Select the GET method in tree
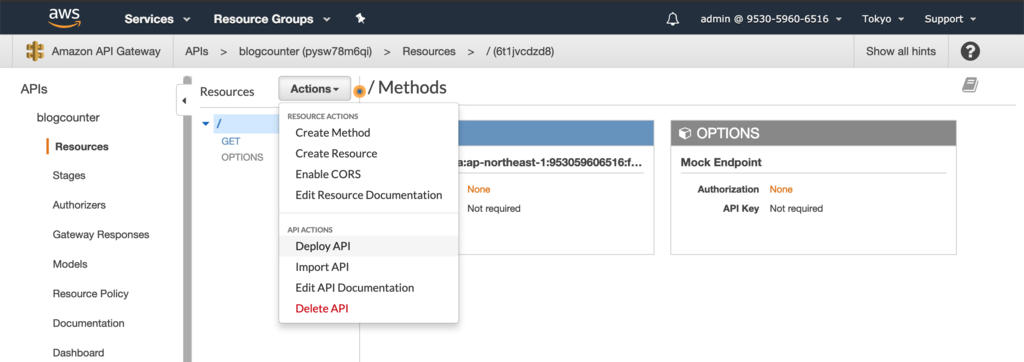Viewport: 1024px width, 362px height. 231,141
